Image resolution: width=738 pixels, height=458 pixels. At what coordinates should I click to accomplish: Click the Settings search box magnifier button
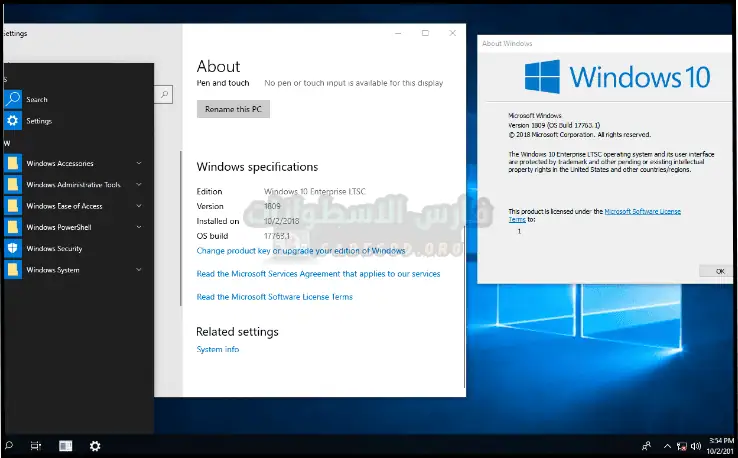(164, 94)
